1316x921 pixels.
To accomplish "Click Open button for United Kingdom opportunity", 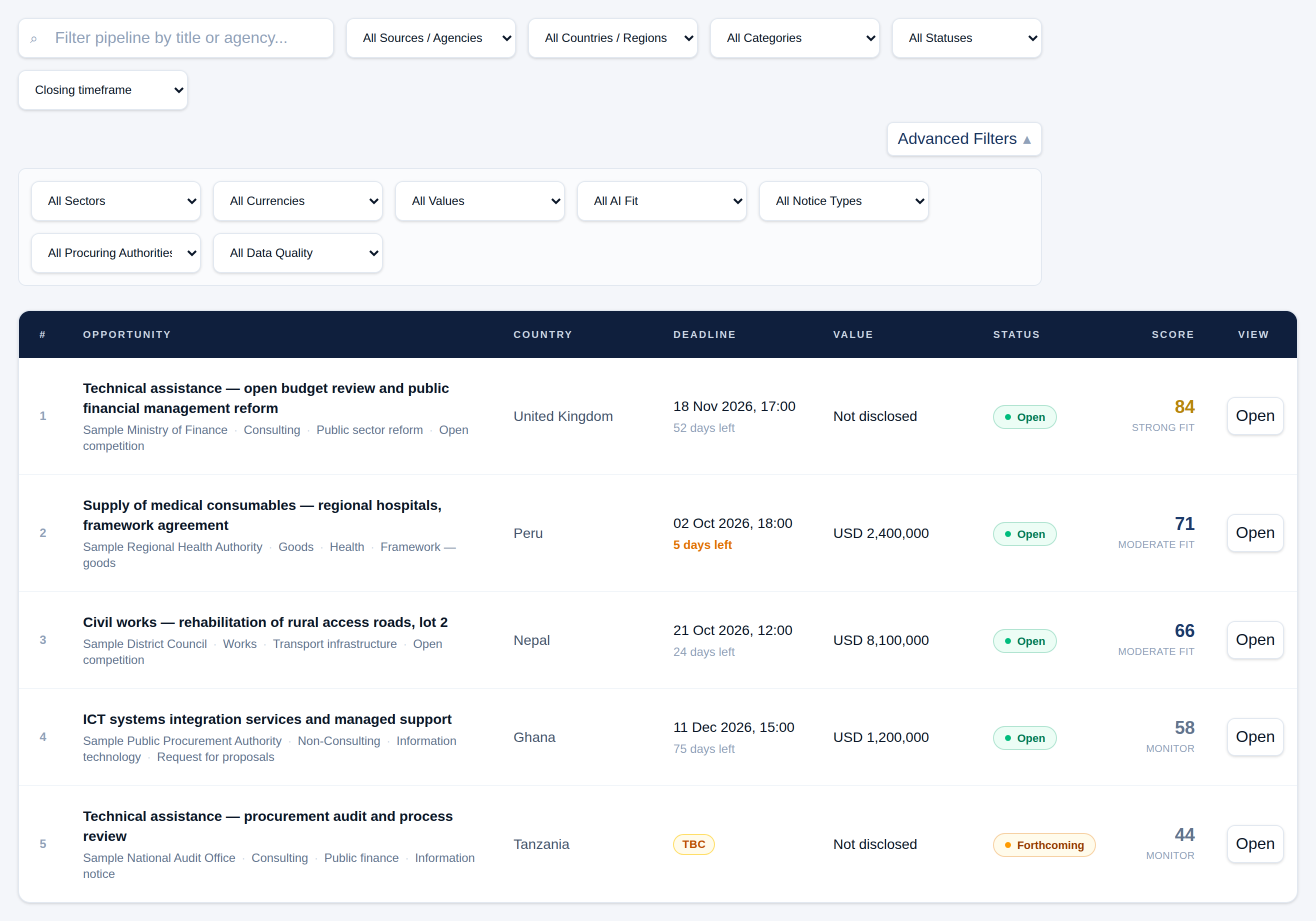I will click(1255, 416).
